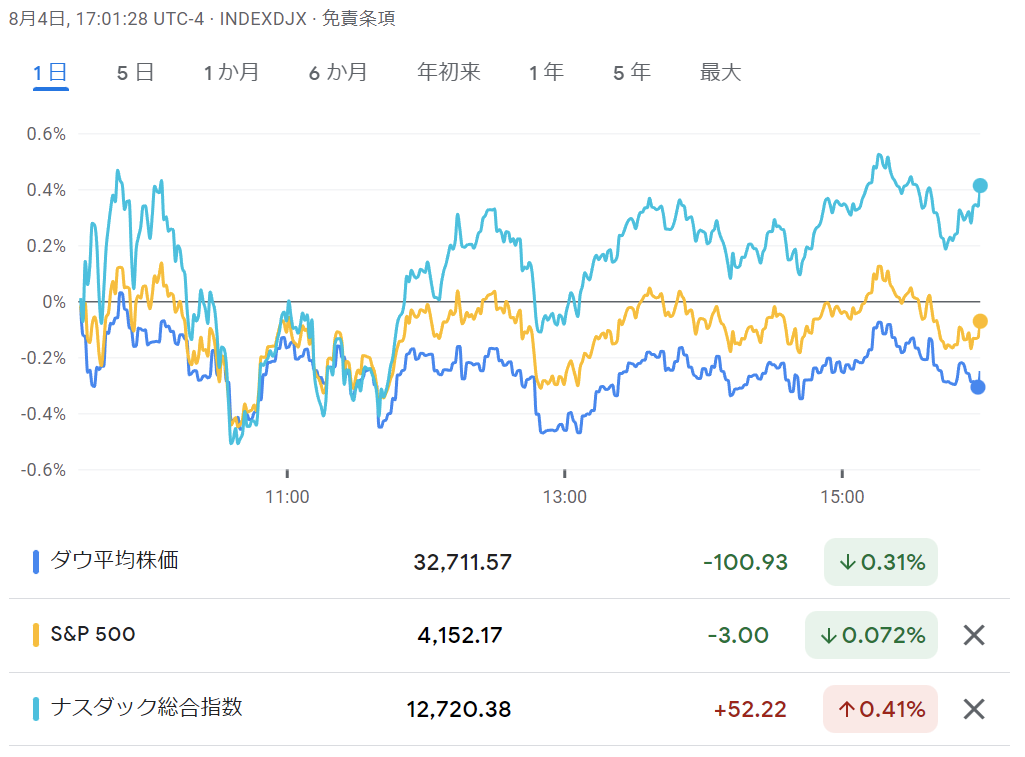The image size is (1025, 757).
Task: Click the 11:00 time axis label
Action: click(x=287, y=497)
